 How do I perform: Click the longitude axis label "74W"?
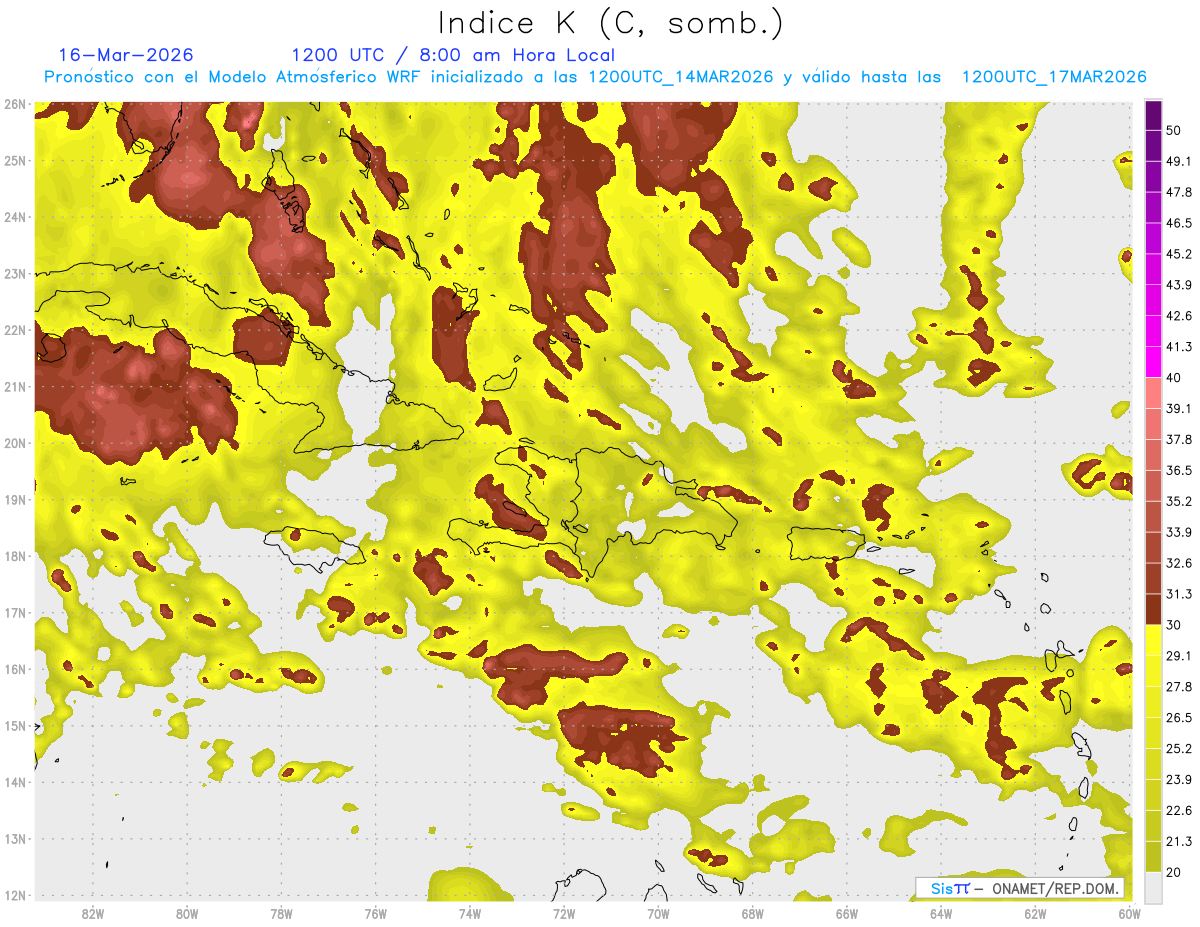pyautogui.click(x=470, y=914)
